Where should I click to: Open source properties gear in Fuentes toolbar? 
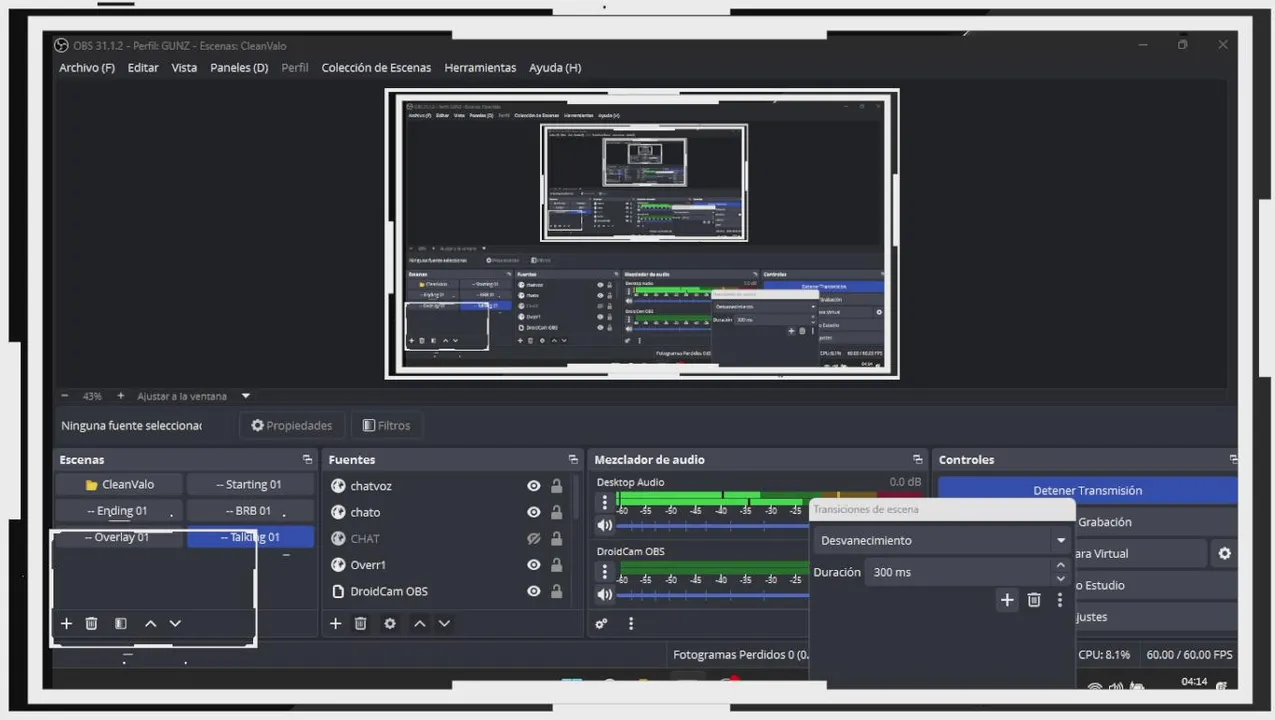coord(390,623)
